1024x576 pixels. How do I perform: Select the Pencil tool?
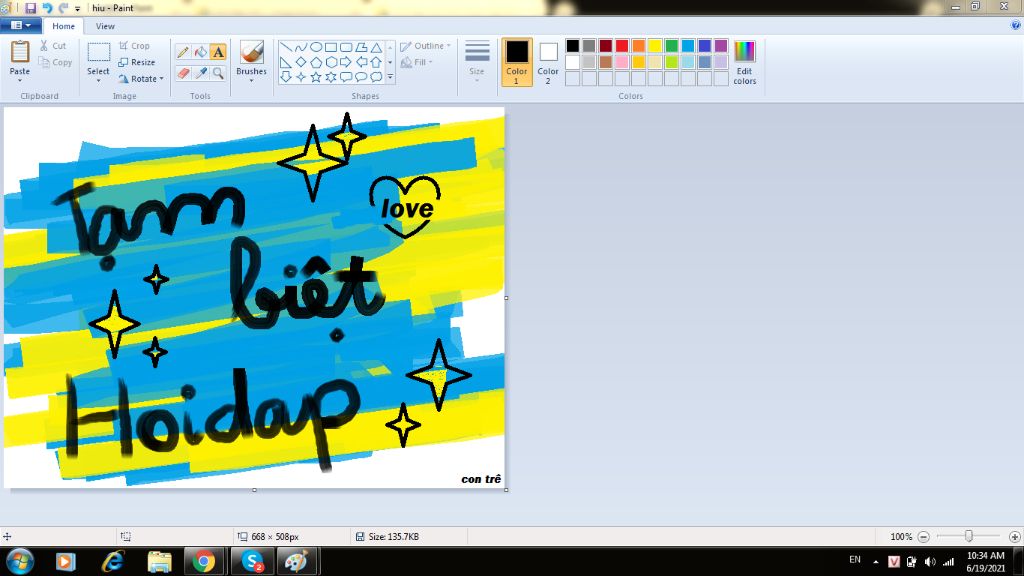click(183, 52)
